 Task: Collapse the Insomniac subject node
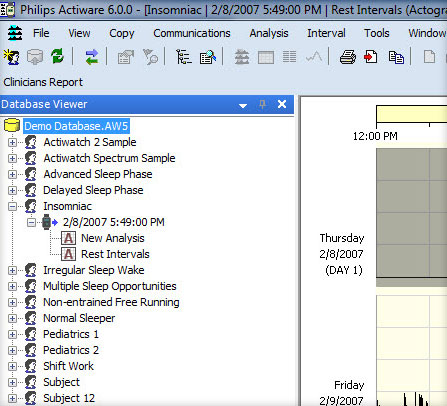pos(12,206)
